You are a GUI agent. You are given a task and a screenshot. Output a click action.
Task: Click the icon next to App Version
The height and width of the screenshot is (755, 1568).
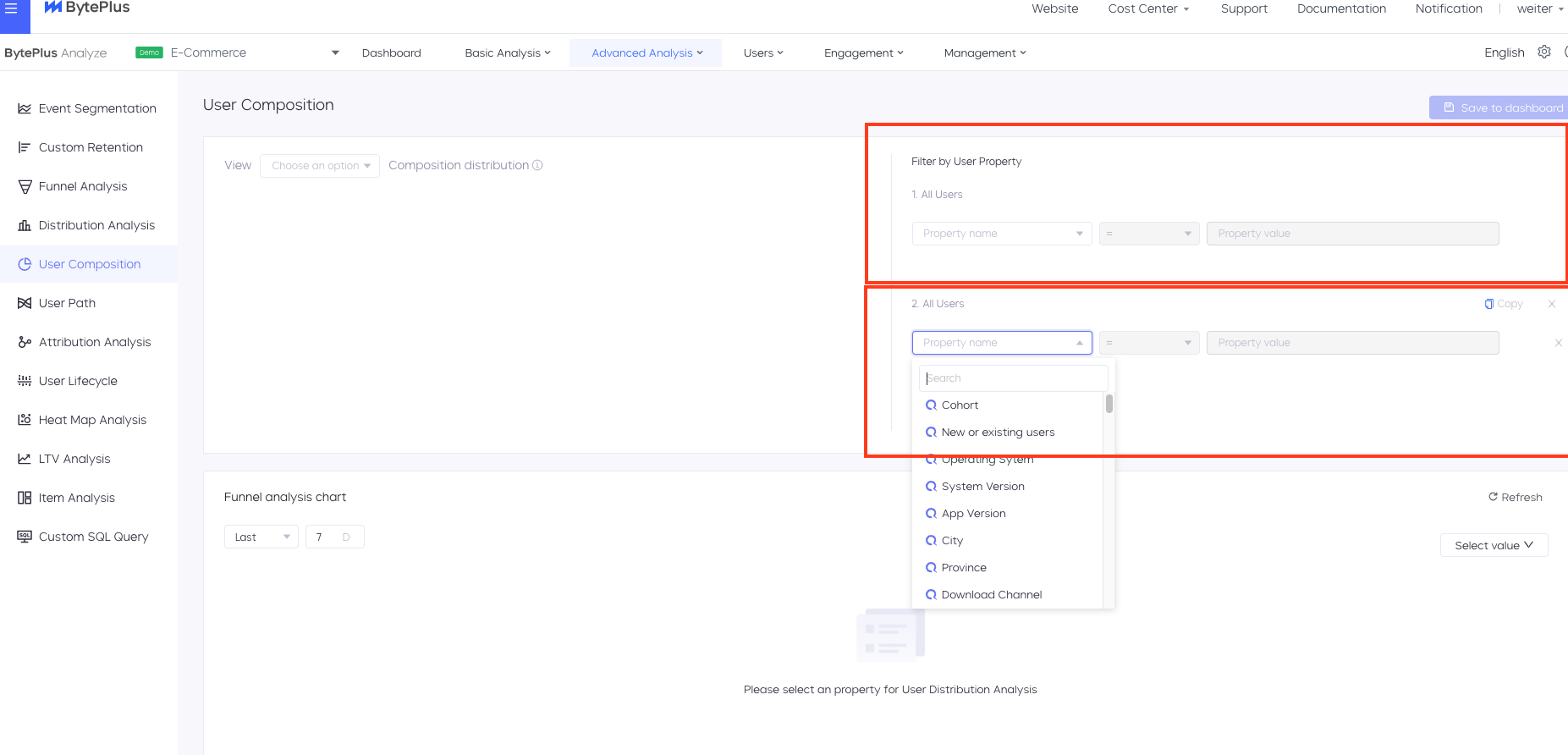(931, 514)
